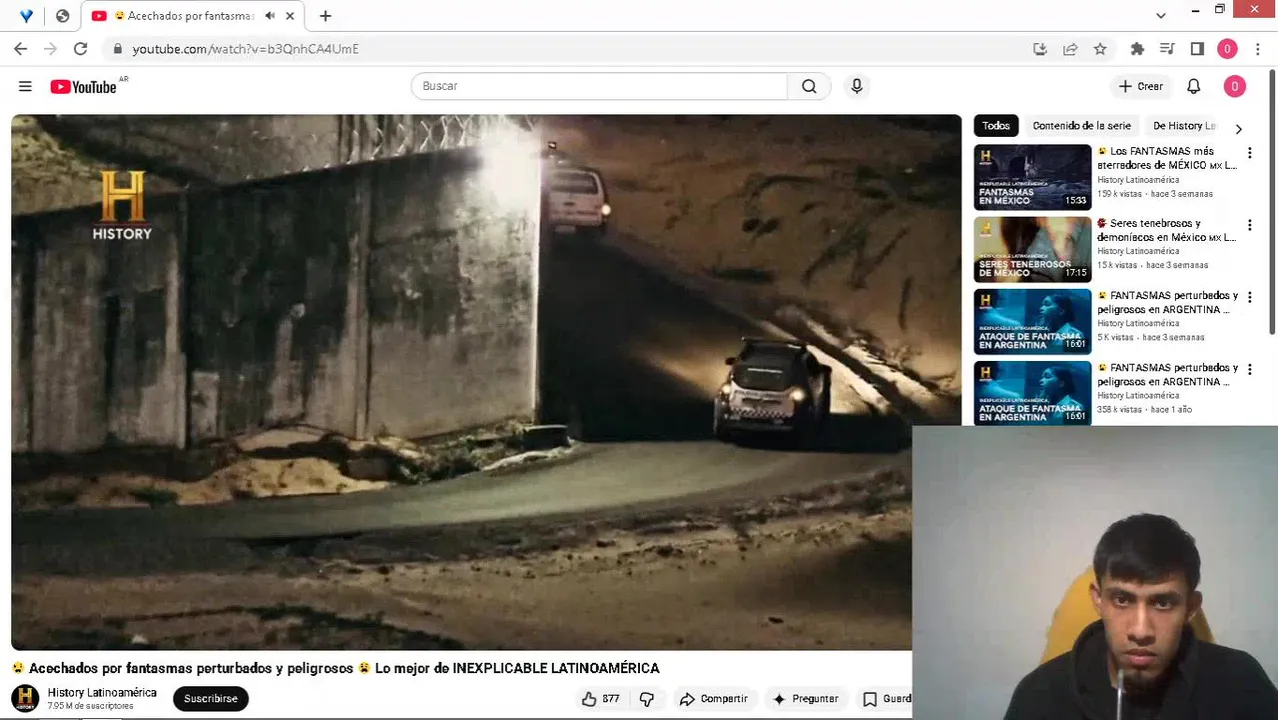This screenshot has width=1278, height=720.
Task: Bookmark this page with the star icon
Action: click(x=1100, y=49)
